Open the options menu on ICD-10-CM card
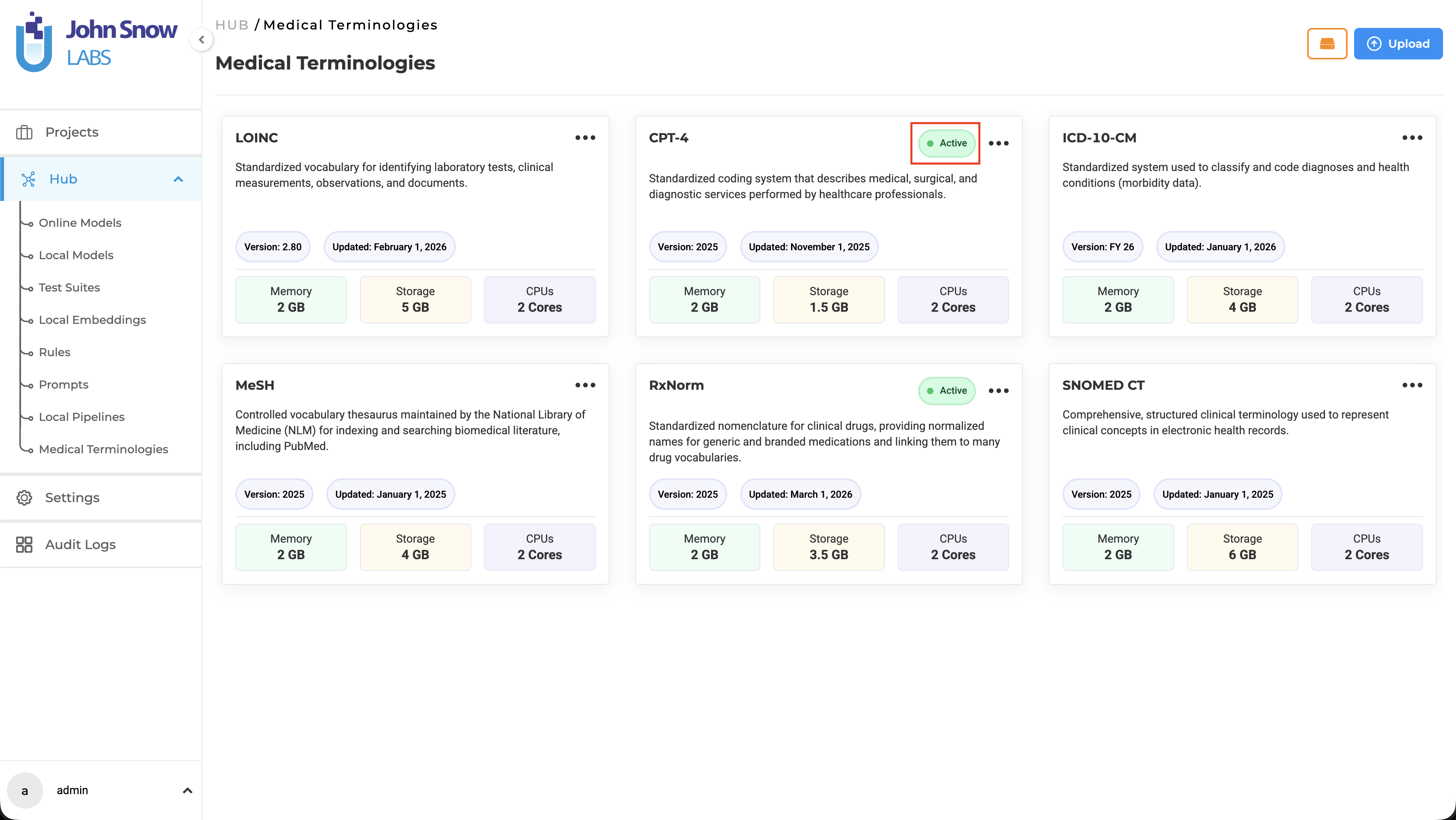Screen dimensions: 1456x820 pyautogui.click(x=1412, y=137)
